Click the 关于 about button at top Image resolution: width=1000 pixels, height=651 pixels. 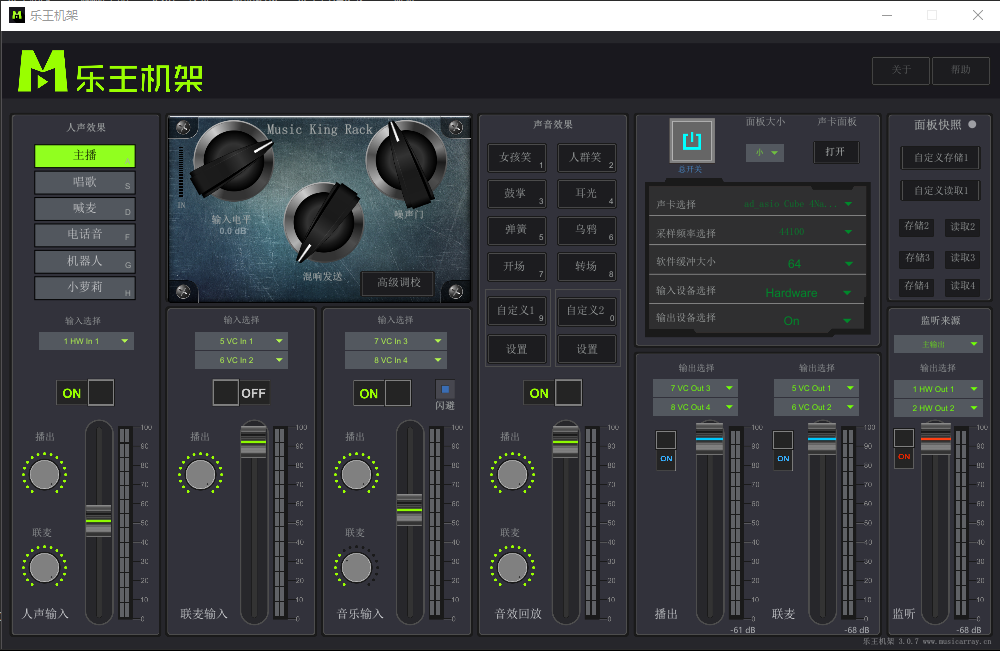point(901,70)
